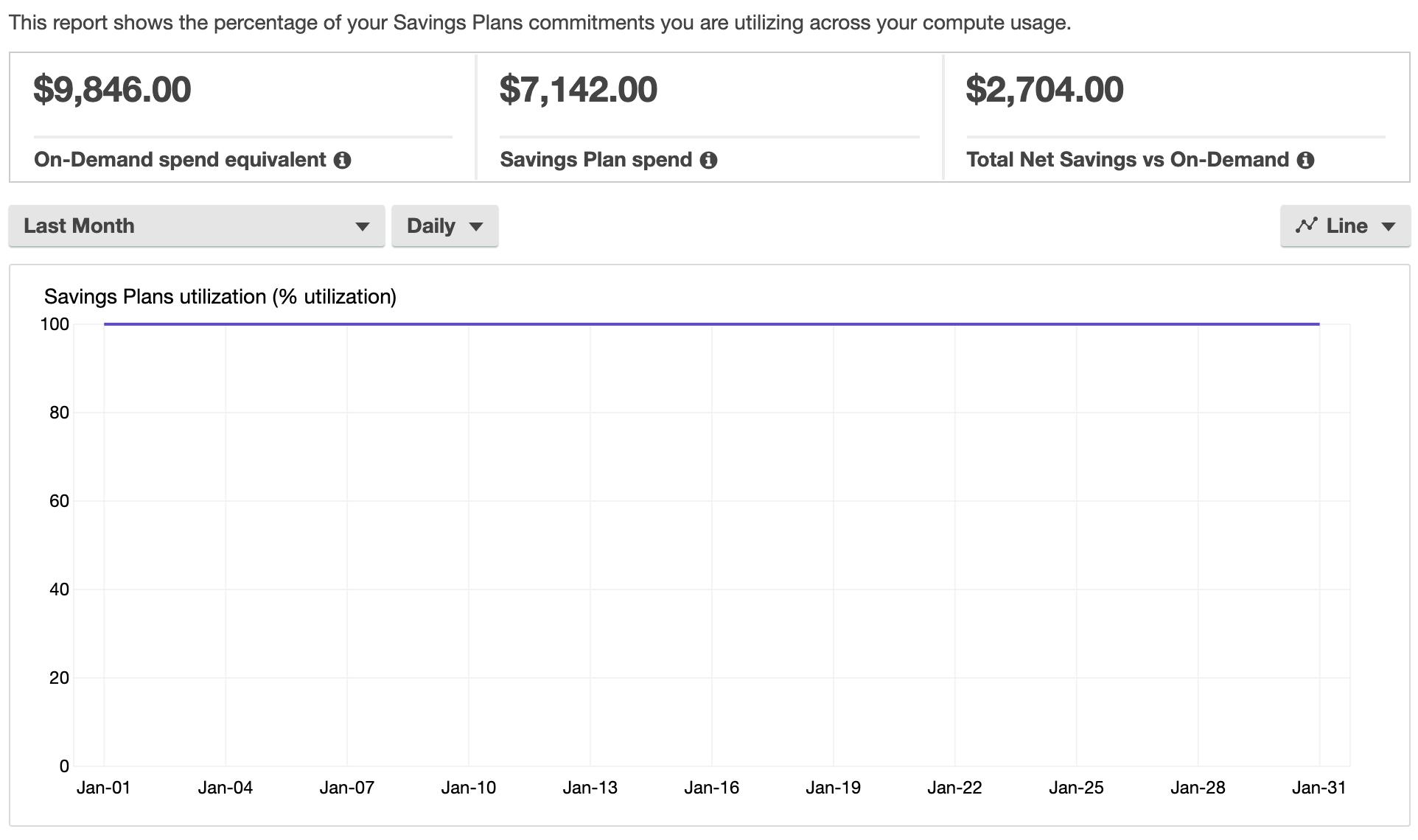1418x840 pixels.
Task: Click the Jan-31 x-axis label
Action: coord(1319,788)
